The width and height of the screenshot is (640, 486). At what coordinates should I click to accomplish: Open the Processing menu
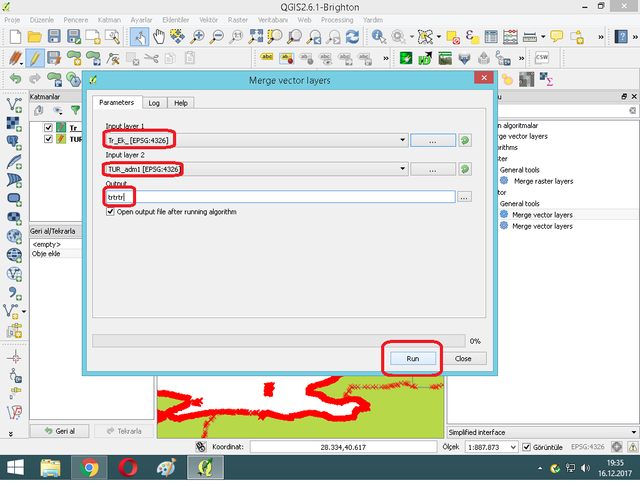tap(337, 20)
